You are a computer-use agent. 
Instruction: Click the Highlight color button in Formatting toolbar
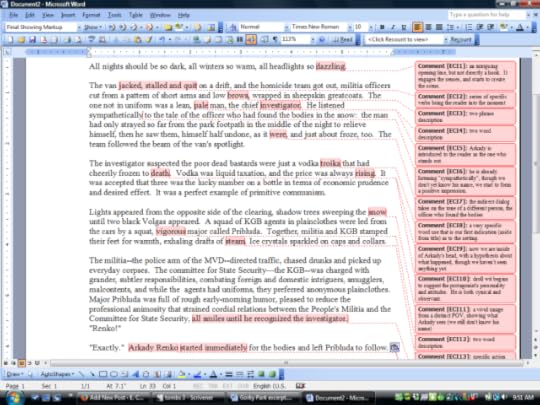(x=504, y=27)
